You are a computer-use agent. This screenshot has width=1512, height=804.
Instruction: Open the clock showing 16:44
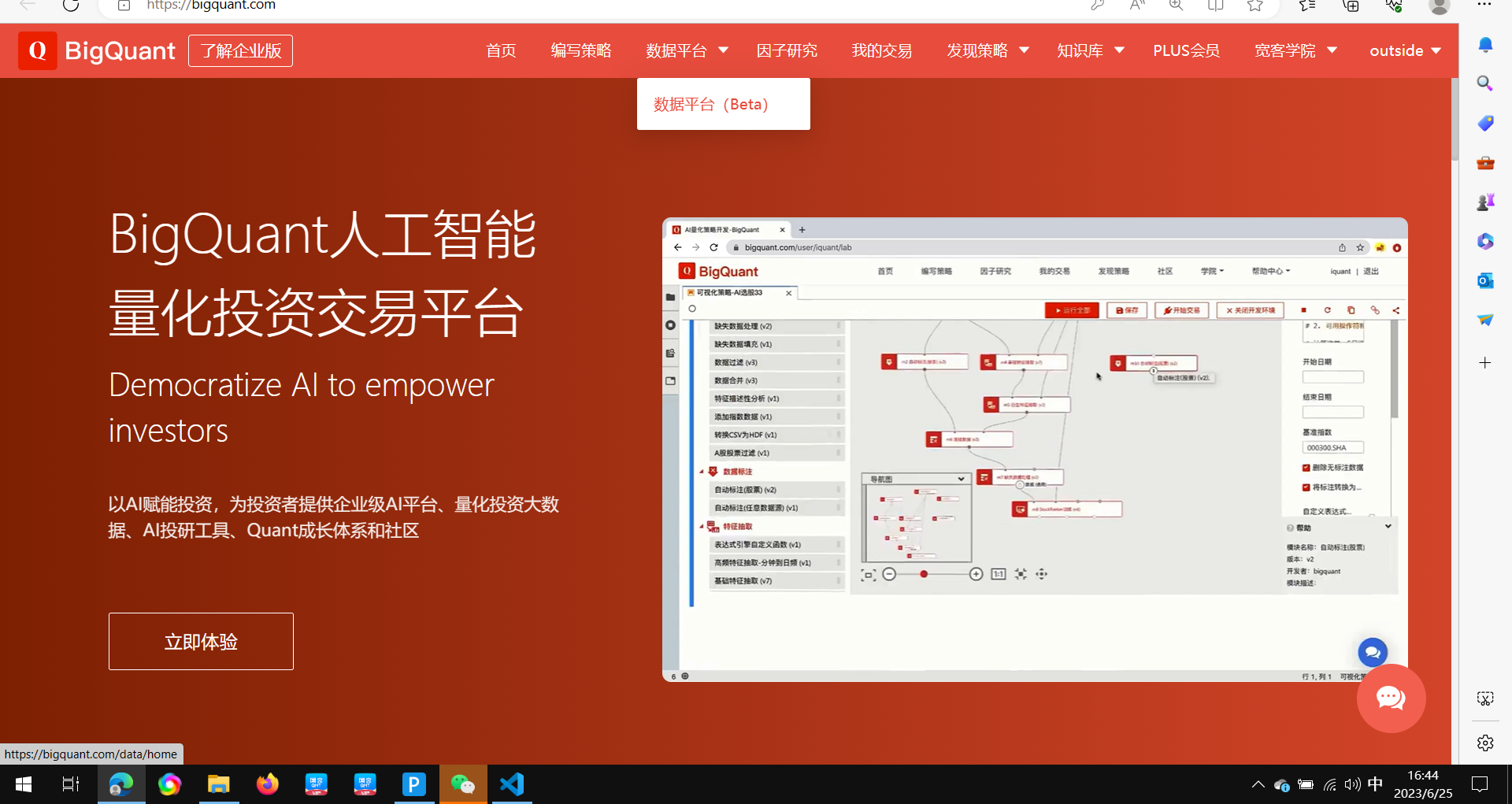pyautogui.click(x=1423, y=784)
